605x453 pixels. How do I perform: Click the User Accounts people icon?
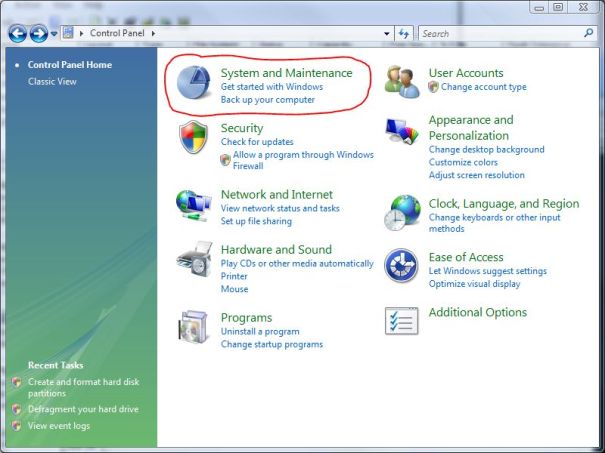(402, 80)
